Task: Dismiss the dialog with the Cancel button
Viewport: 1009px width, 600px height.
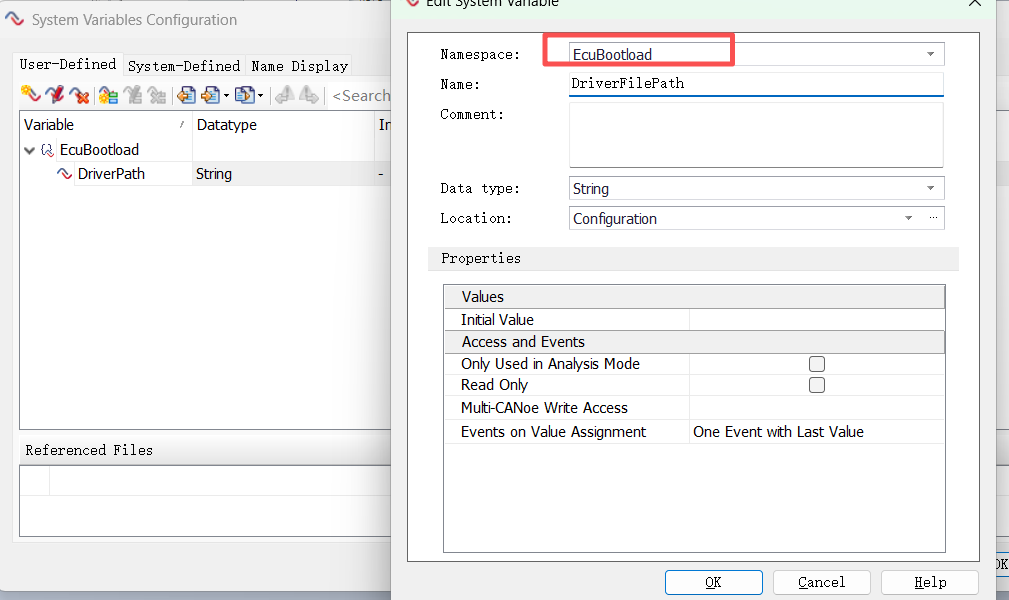Action: (x=822, y=582)
